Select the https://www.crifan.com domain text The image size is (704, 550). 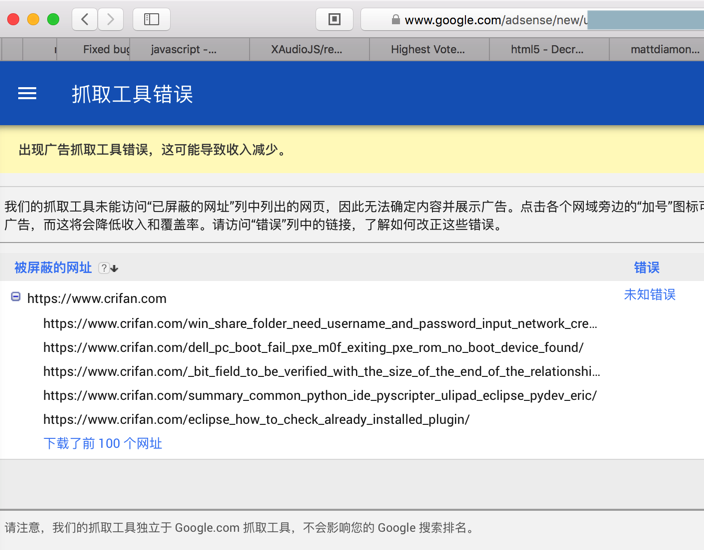pos(97,299)
